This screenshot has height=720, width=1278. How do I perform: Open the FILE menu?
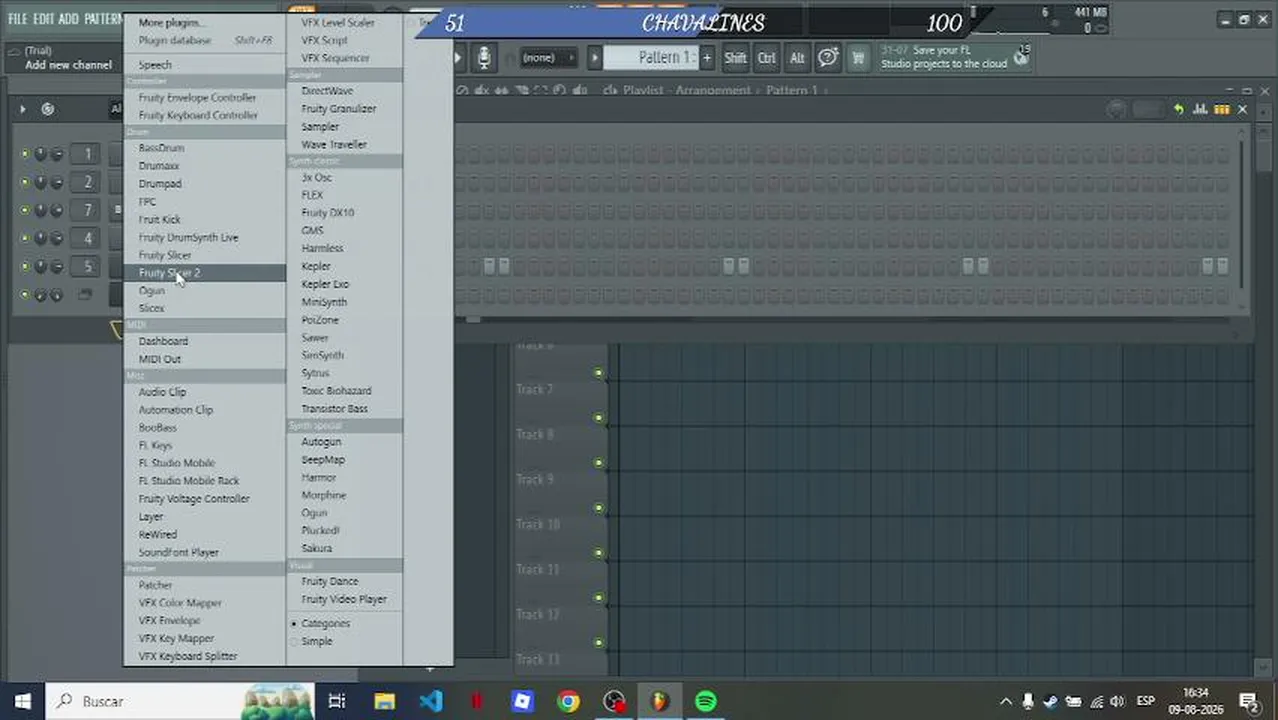click(x=17, y=19)
